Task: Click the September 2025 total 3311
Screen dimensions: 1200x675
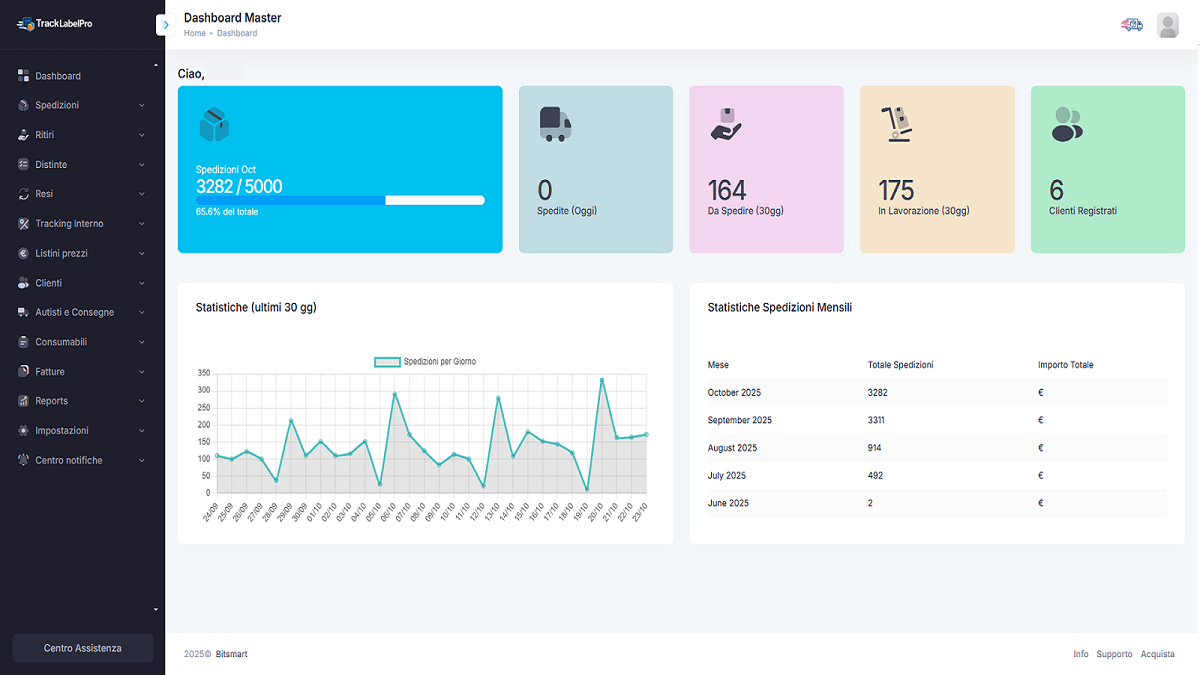Action: (876, 420)
